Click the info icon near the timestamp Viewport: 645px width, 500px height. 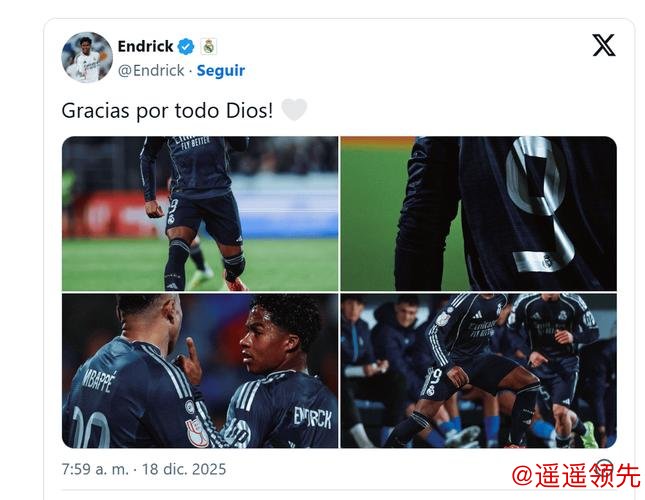tap(604, 468)
